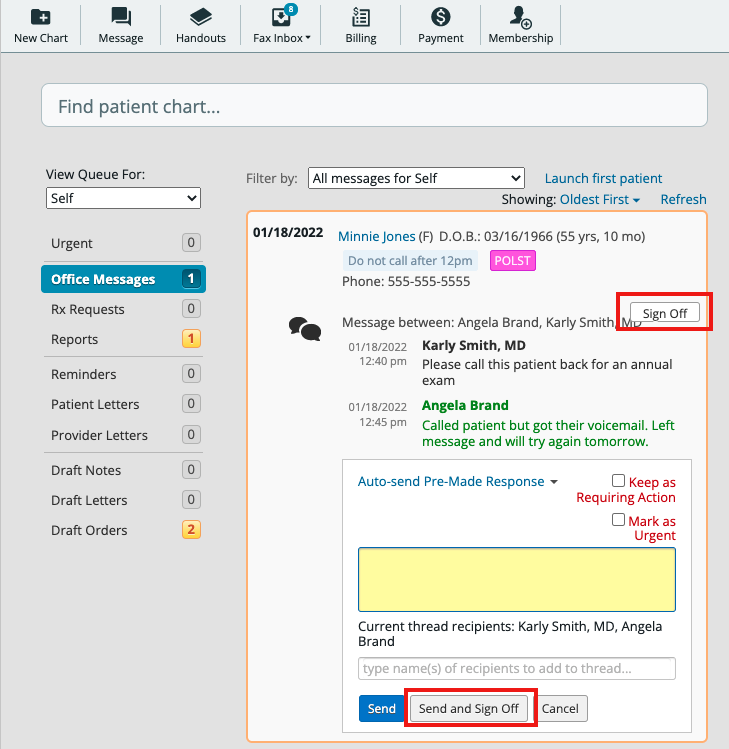
Task: Select the Draft Letters queue
Action: [123, 500]
